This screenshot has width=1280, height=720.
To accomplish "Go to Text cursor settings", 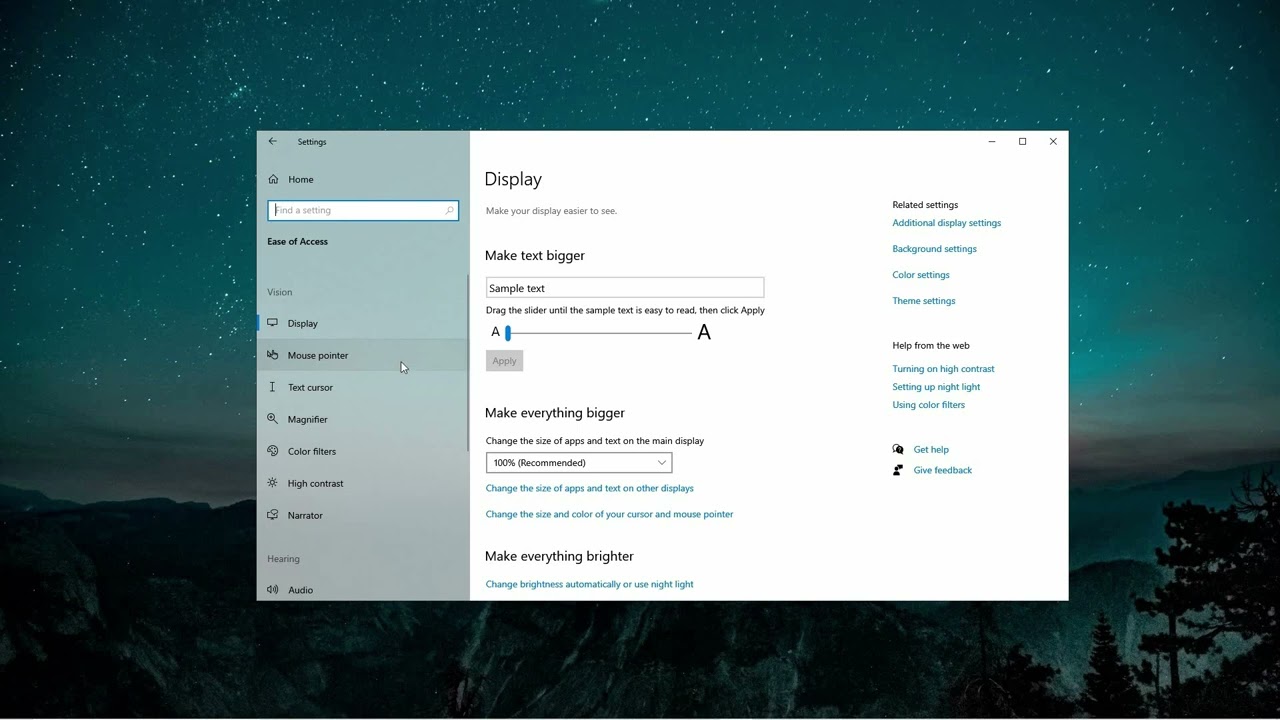I will (362, 387).
